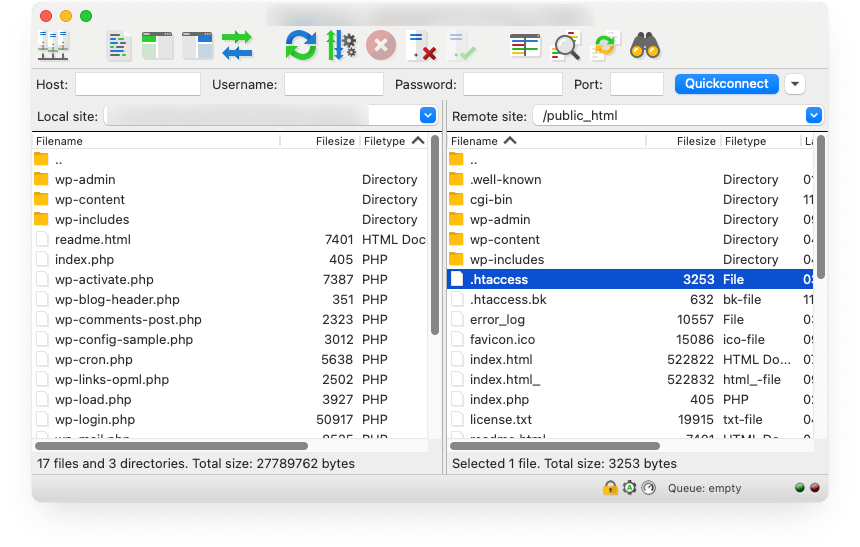The width and height of the screenshot is (860, 547).
Task: Disconnect from the current server
Action: coord(421,45)
